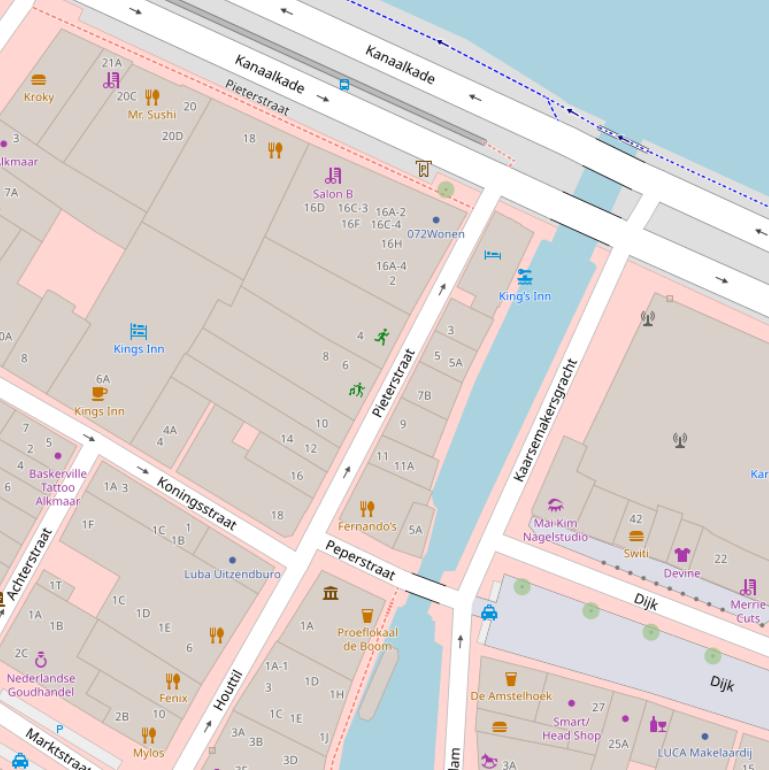Viewport: 769px width, 770px height.
Task: Click the Mylos restaurant icon
Action: pyautogui.click(x=149, y=736)
